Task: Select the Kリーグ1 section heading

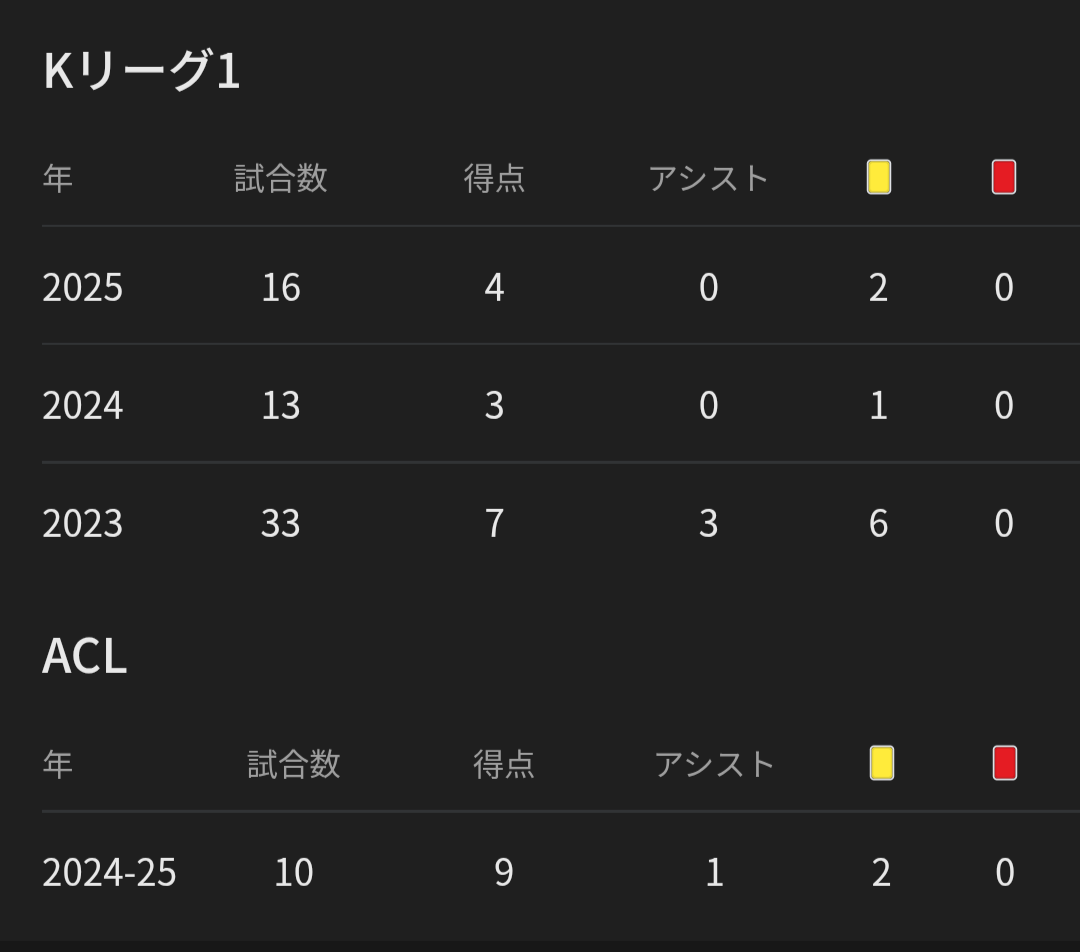Action: click(x=141, y=71)
